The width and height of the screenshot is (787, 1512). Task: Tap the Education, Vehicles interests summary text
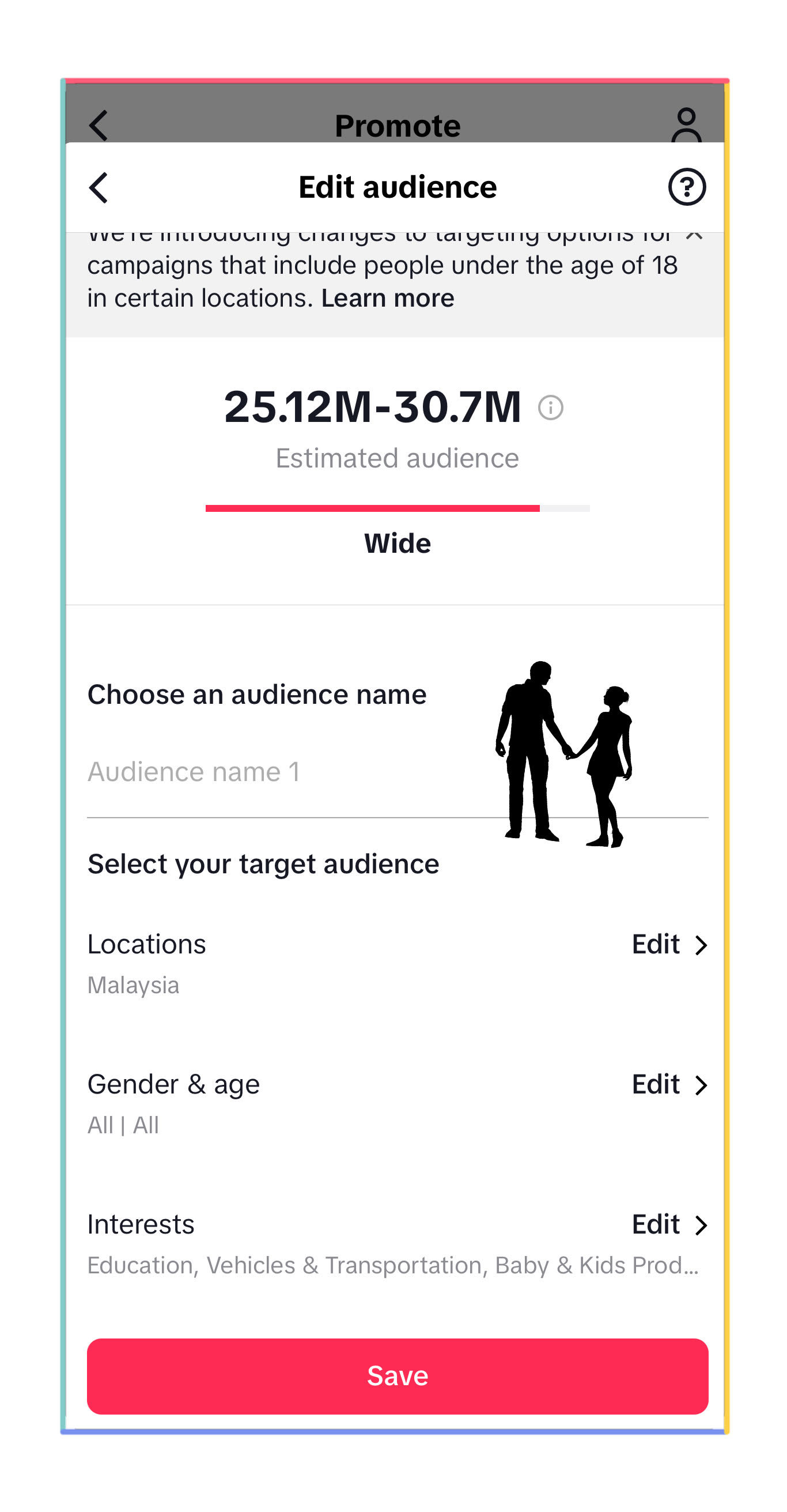[x=393, y=1265]
